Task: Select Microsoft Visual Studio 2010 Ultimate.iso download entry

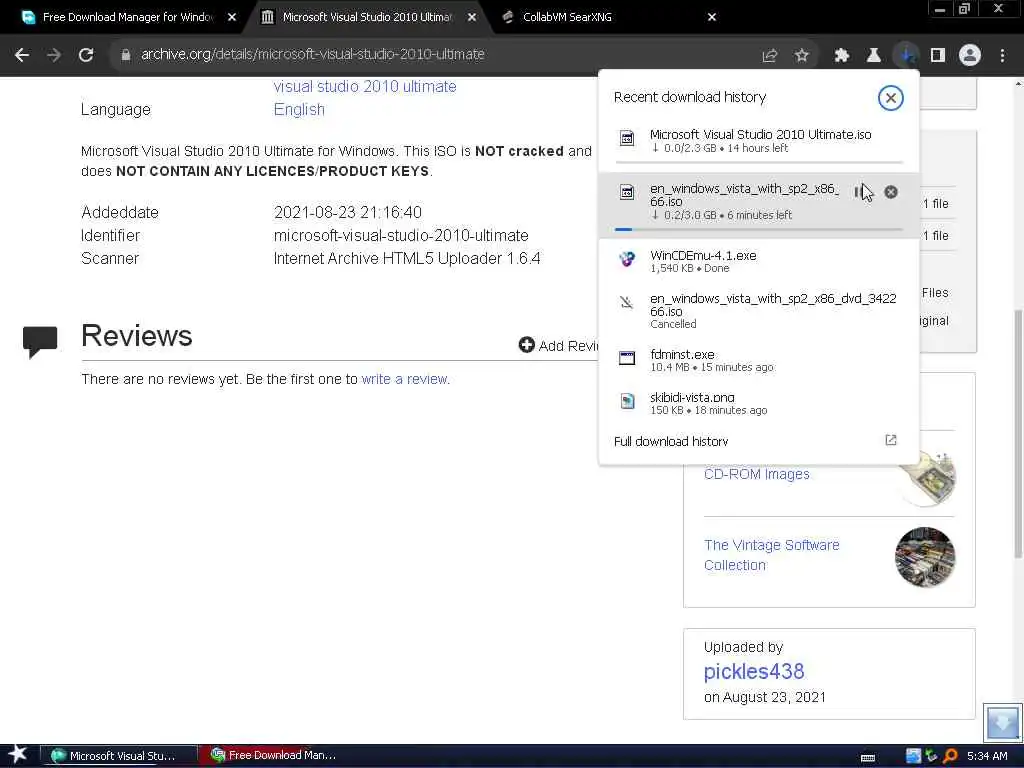Action: click(759, 142)
